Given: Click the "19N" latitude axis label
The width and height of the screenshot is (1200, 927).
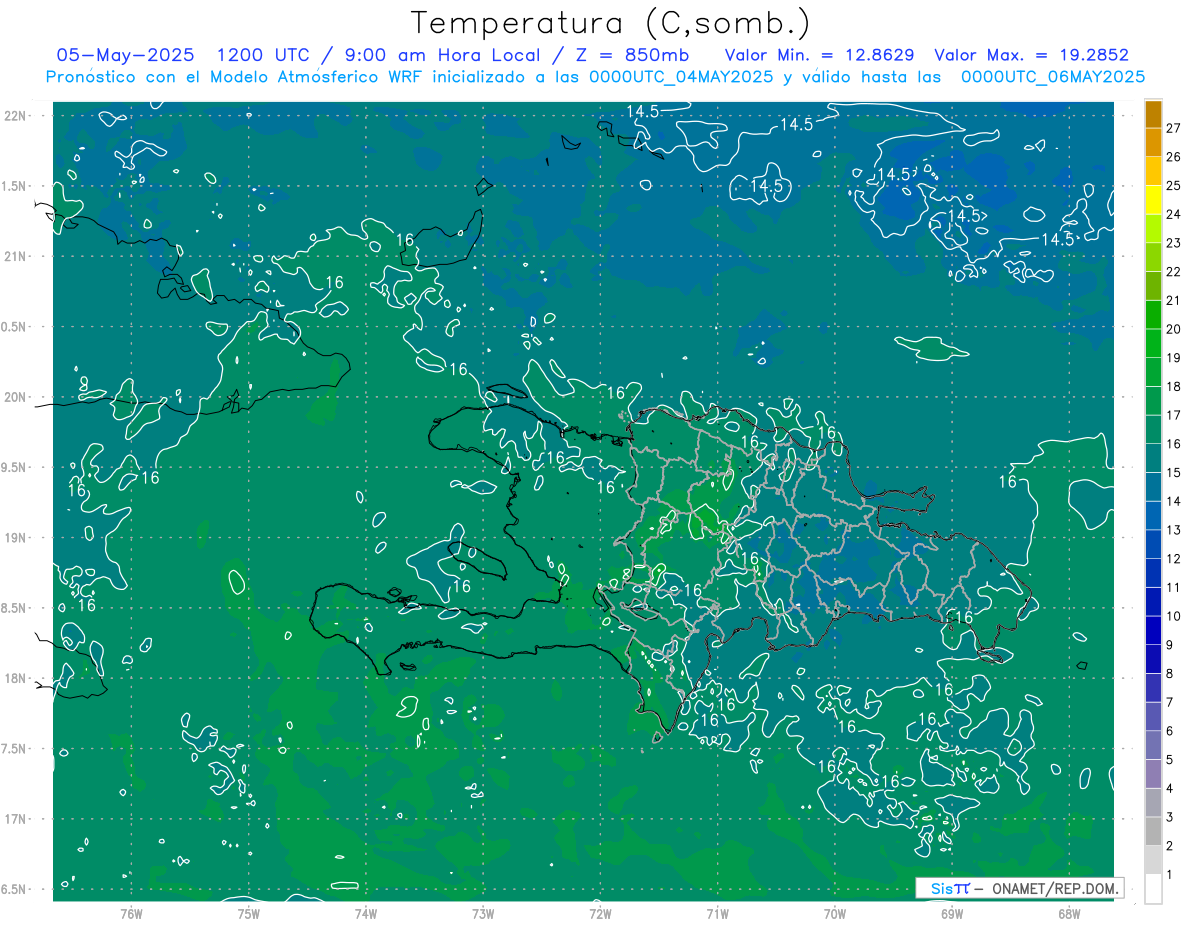Looking at the screenshot, I should point(17,538).
